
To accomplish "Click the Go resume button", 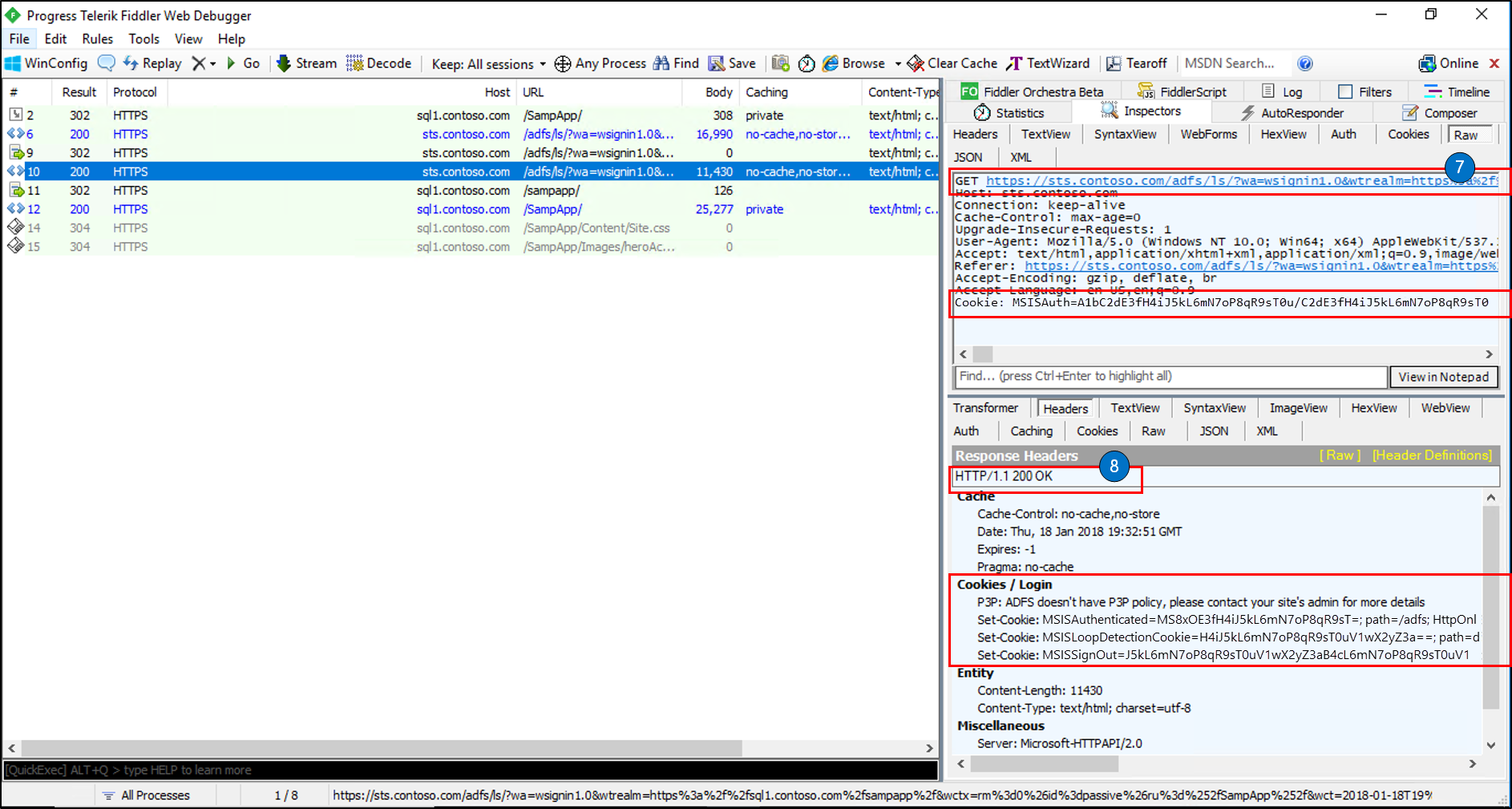I will 243,63.
